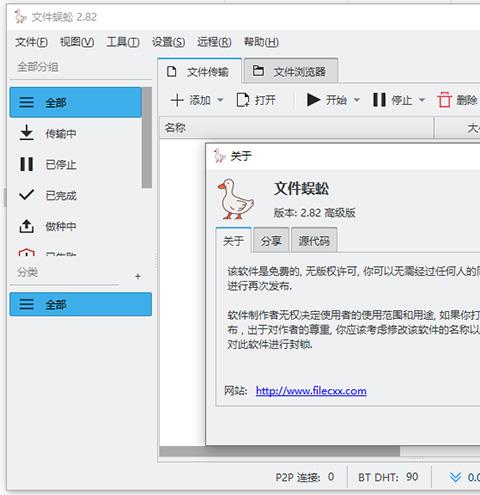This screenshot has width=480, height=495.
Task: Click the 打开 file icon
Action: [x=243, y=100]
